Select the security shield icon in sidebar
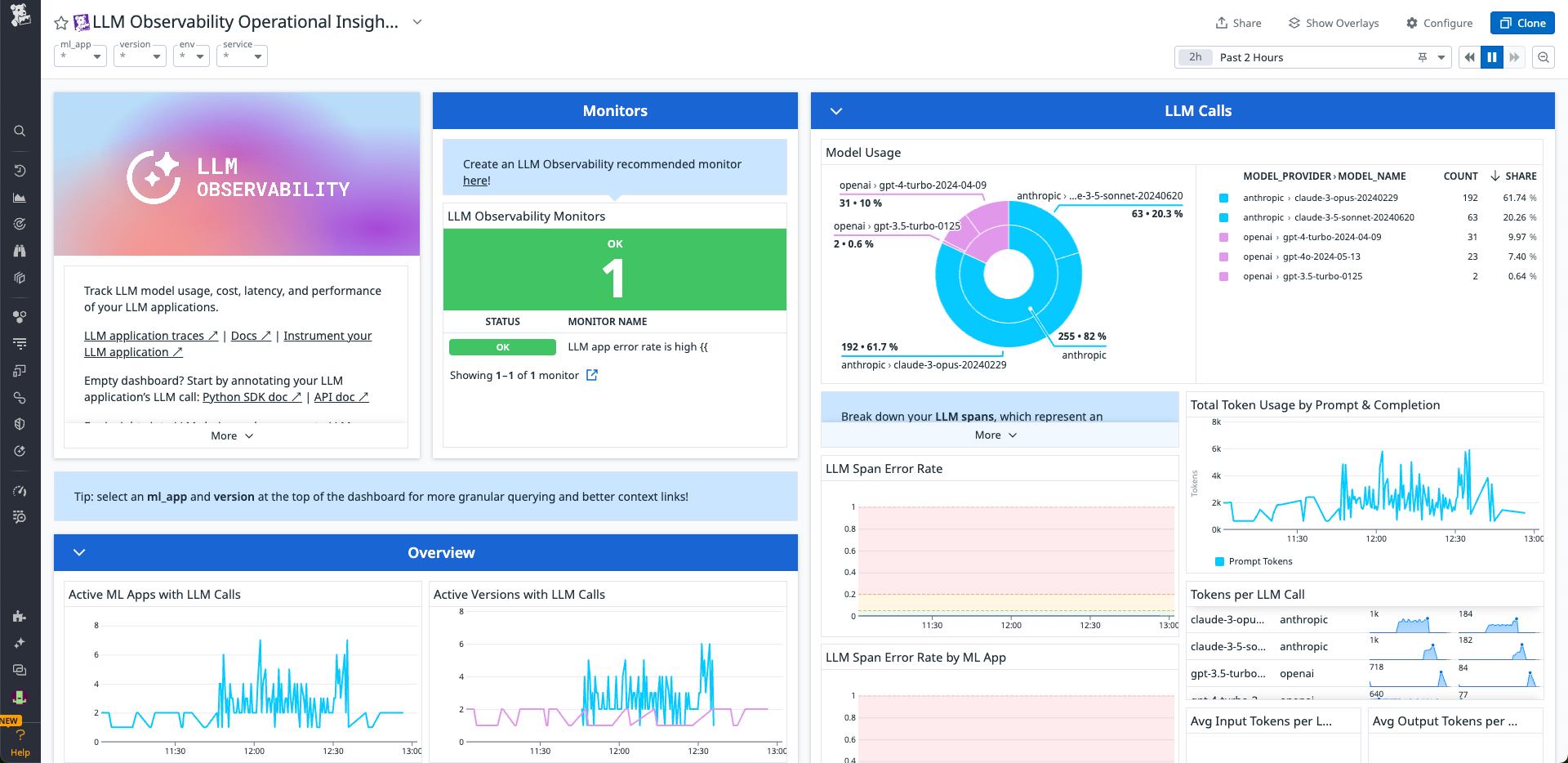1568x763 pixels. [20, 424]
